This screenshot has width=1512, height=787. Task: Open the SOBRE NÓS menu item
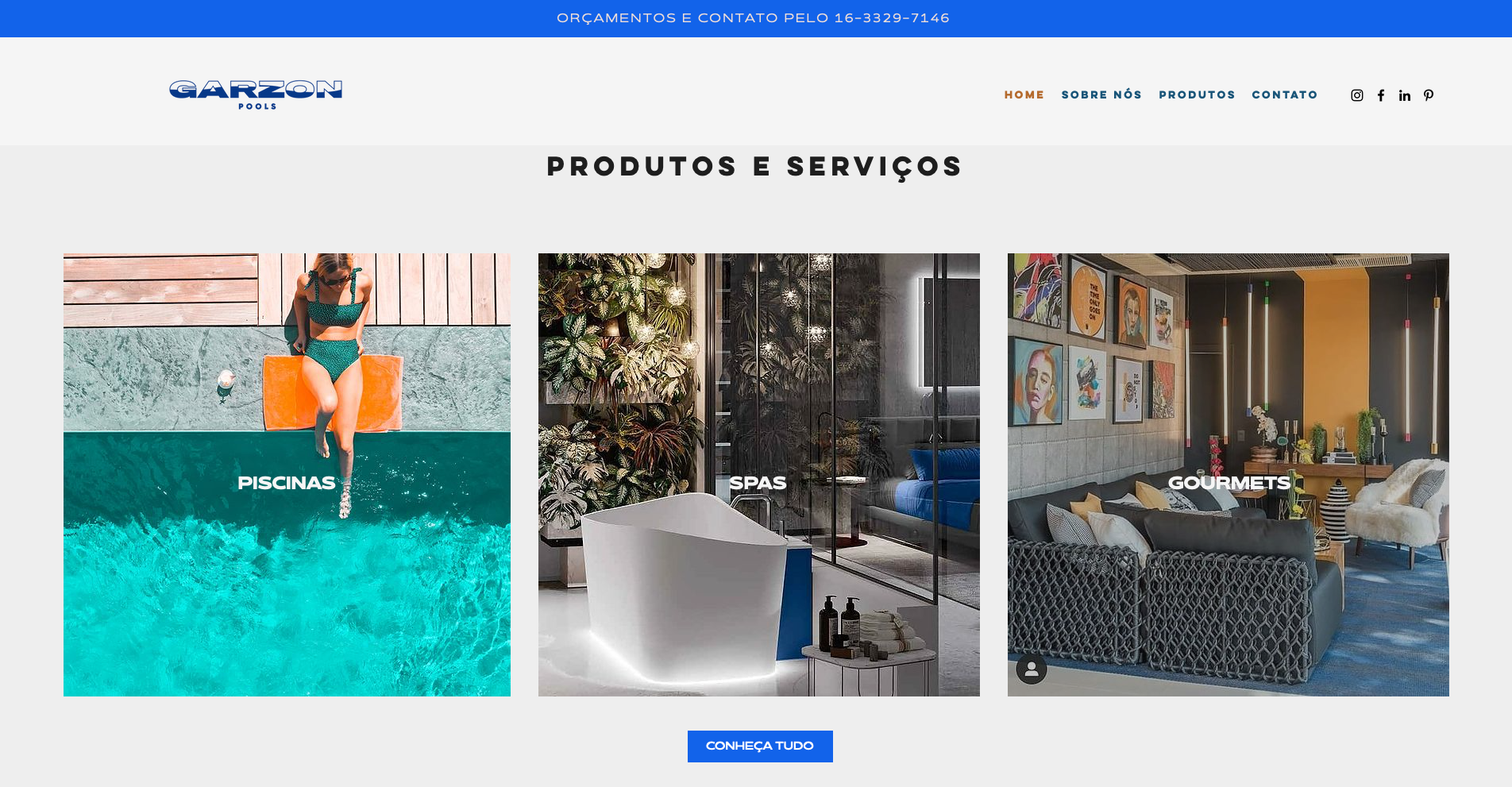1101,95
